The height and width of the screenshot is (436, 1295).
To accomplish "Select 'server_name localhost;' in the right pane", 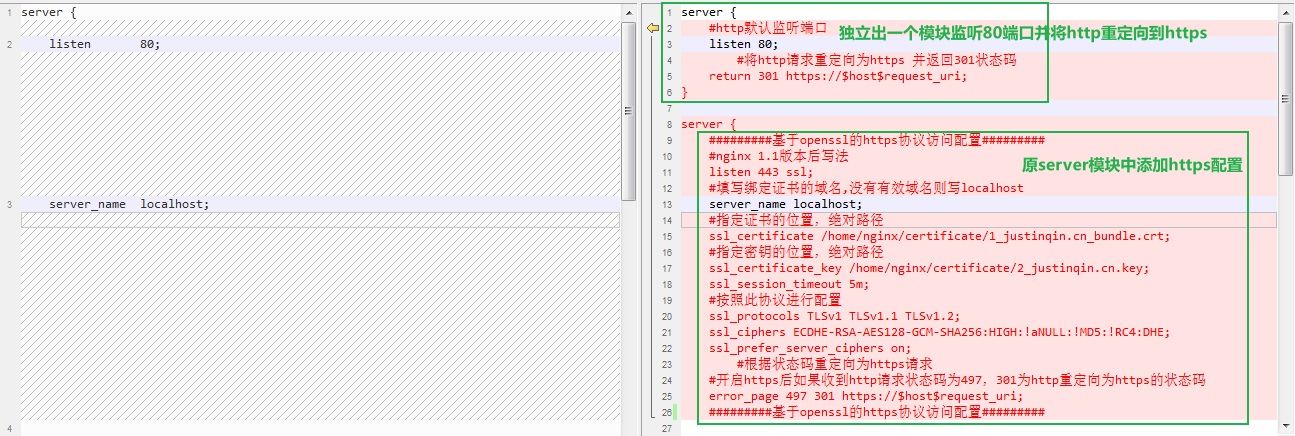I will coord(785,204).
